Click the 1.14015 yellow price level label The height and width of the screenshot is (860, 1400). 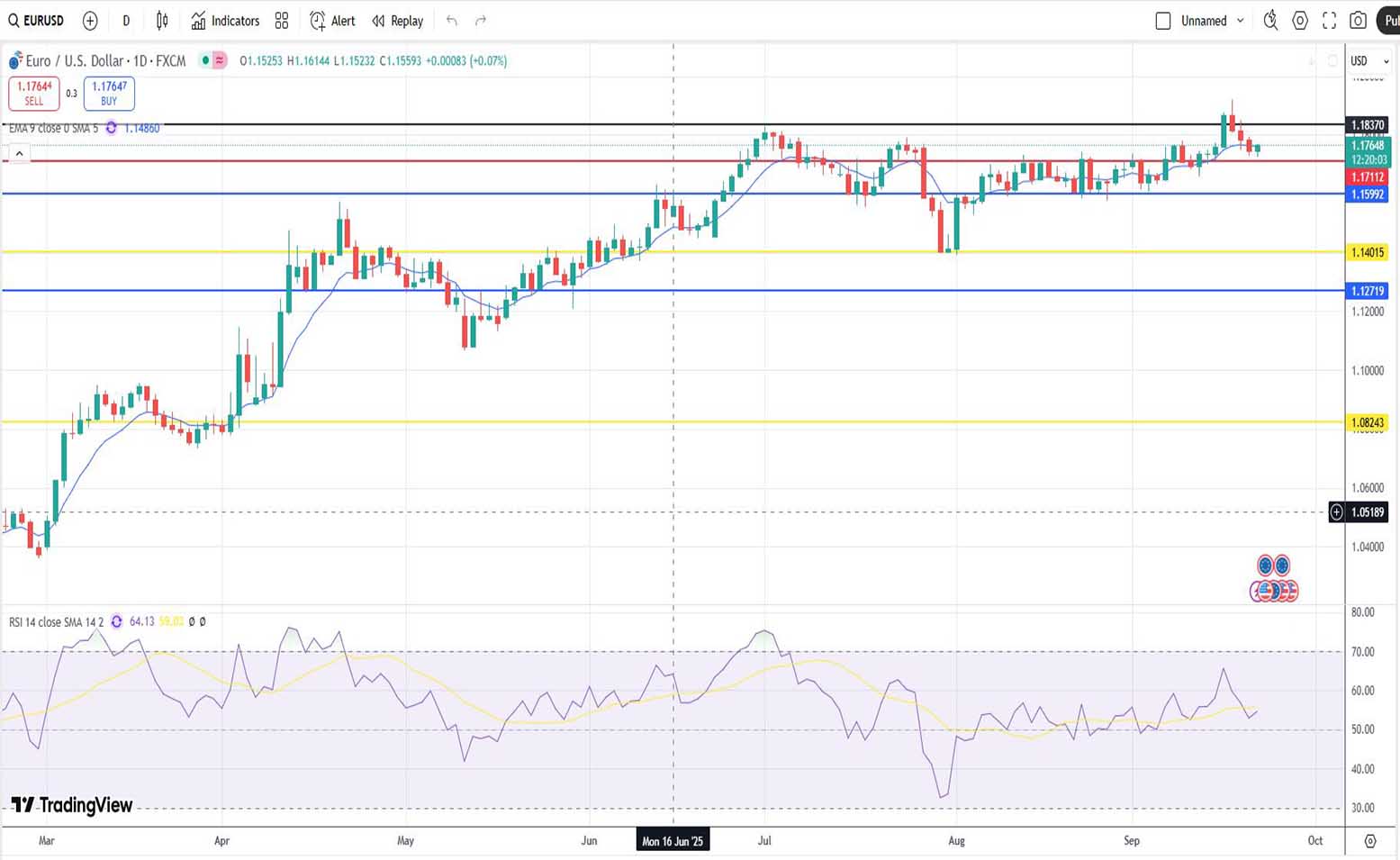click(x=1367, y=253)
